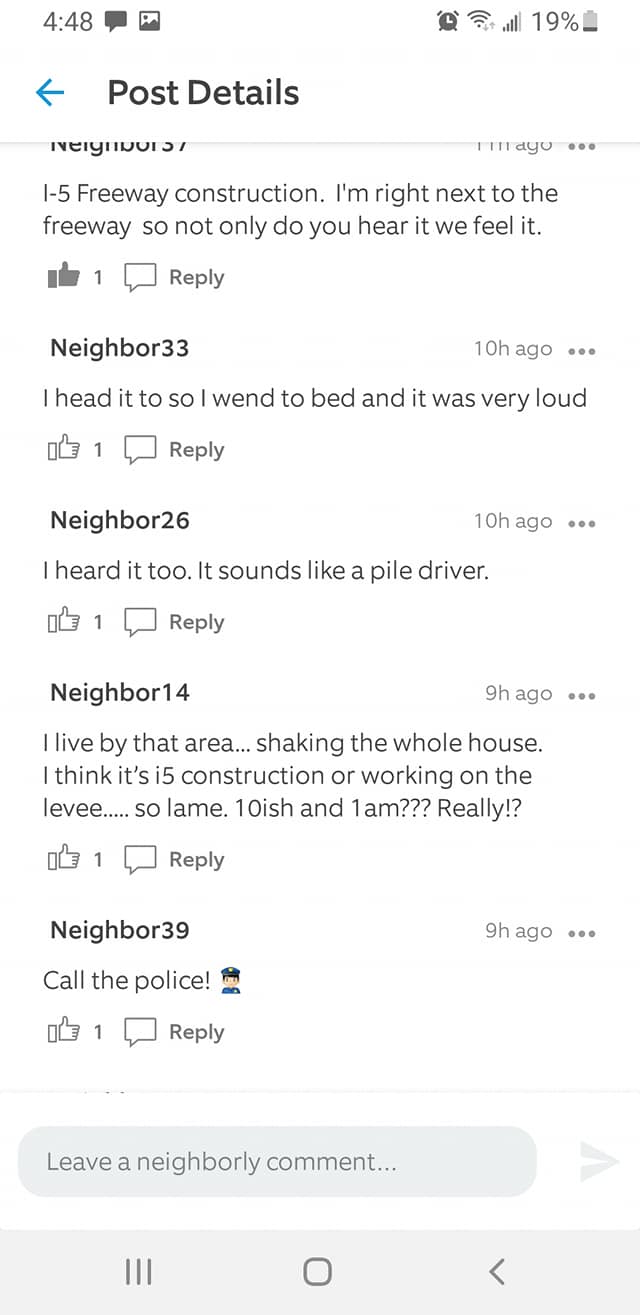Click reply speech bubble under Neighbor39's comment
This screenshot has width=640, height=1315.
click(140, 1032)
